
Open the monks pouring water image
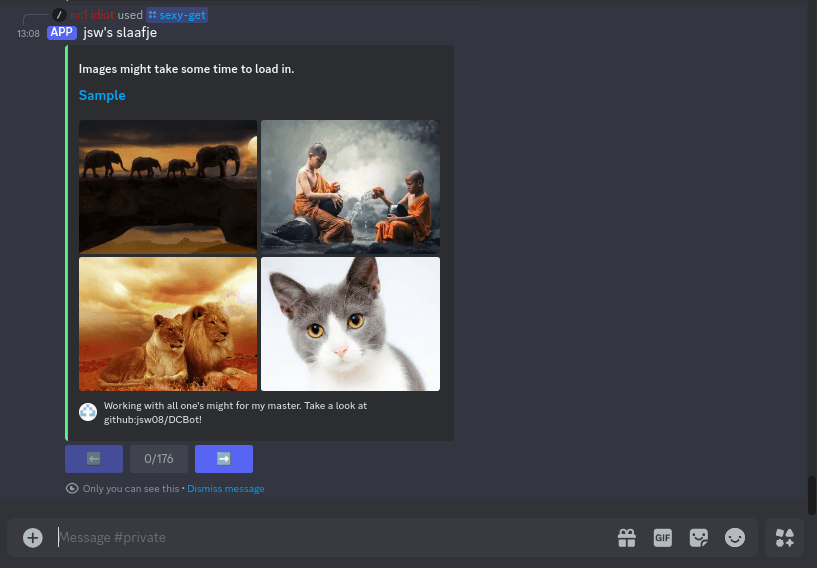click(x=350, y=186)
